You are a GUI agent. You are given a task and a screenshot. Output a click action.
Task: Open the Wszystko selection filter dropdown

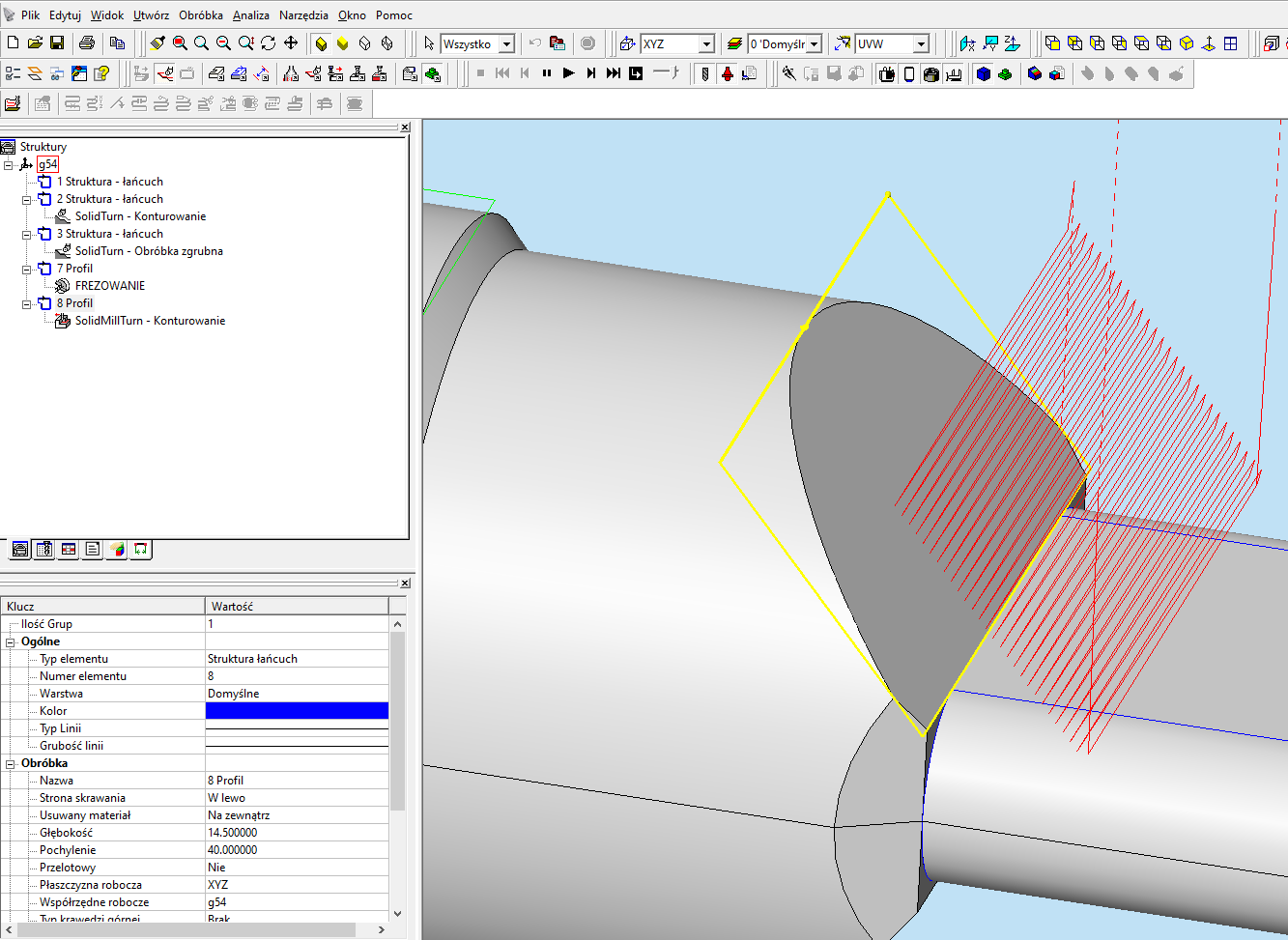[506, 44]
